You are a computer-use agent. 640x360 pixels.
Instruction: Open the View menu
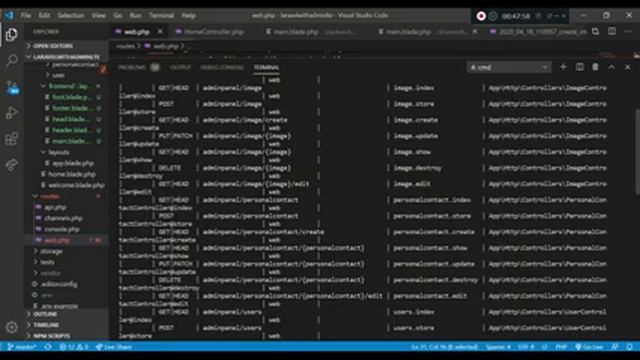click(x=98, y=15)
